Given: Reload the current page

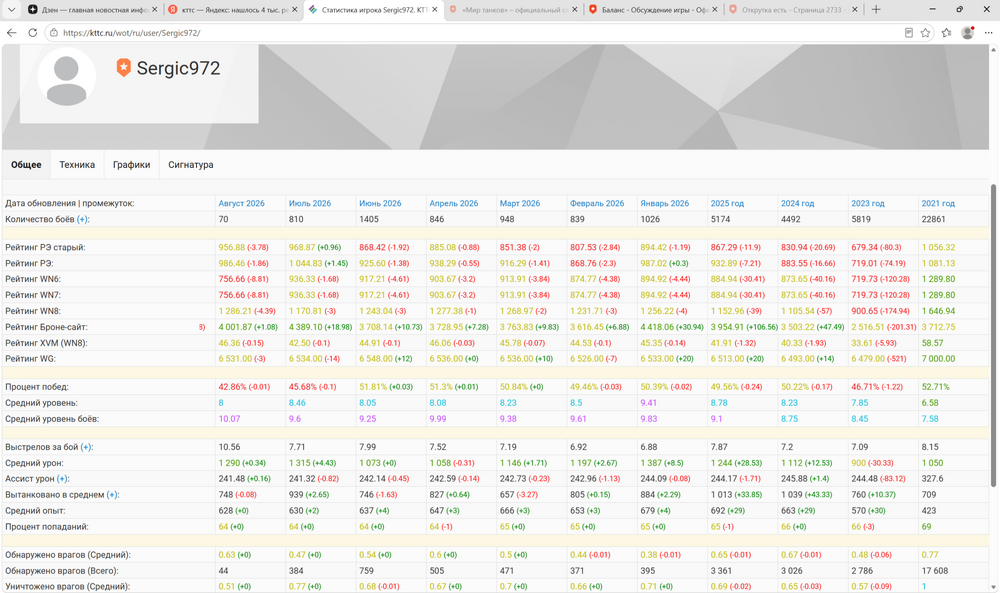Looking at the screenshot, I should 33,33.
